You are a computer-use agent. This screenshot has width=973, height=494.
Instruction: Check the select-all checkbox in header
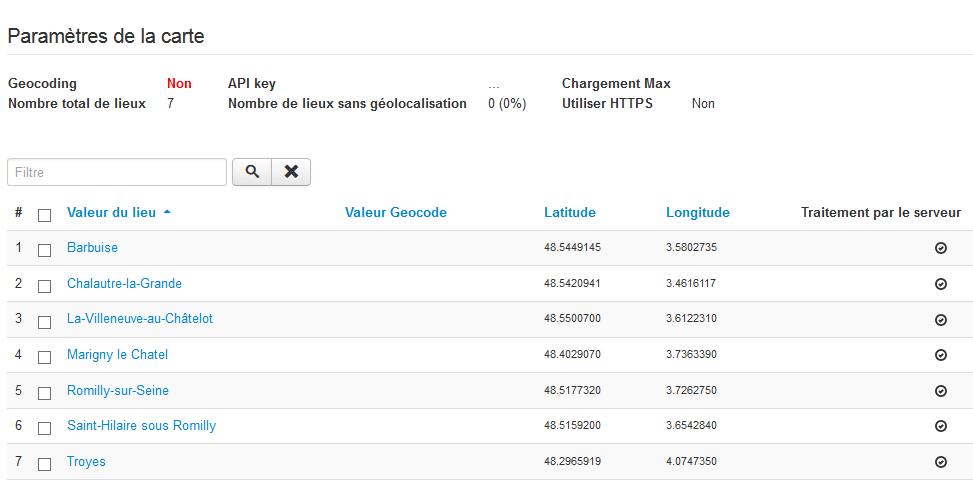[x=44, y=215]
